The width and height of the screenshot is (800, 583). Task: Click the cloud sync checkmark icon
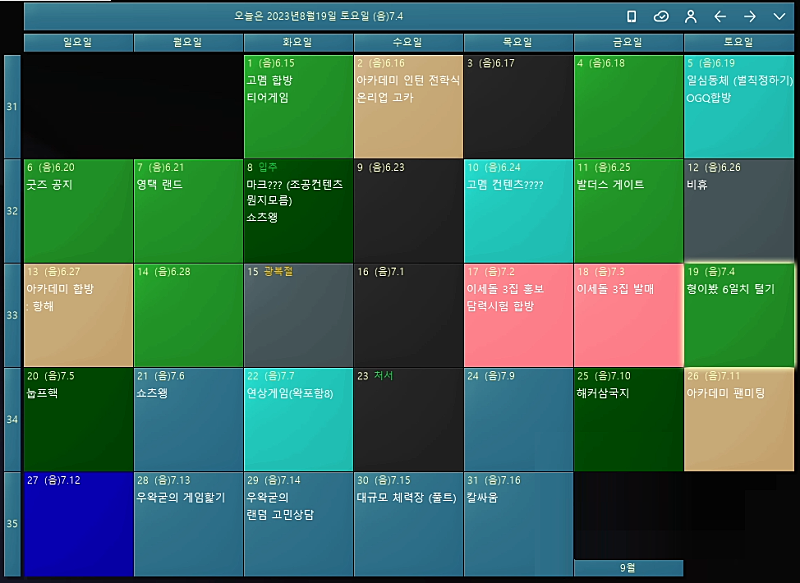pos(661,16)
